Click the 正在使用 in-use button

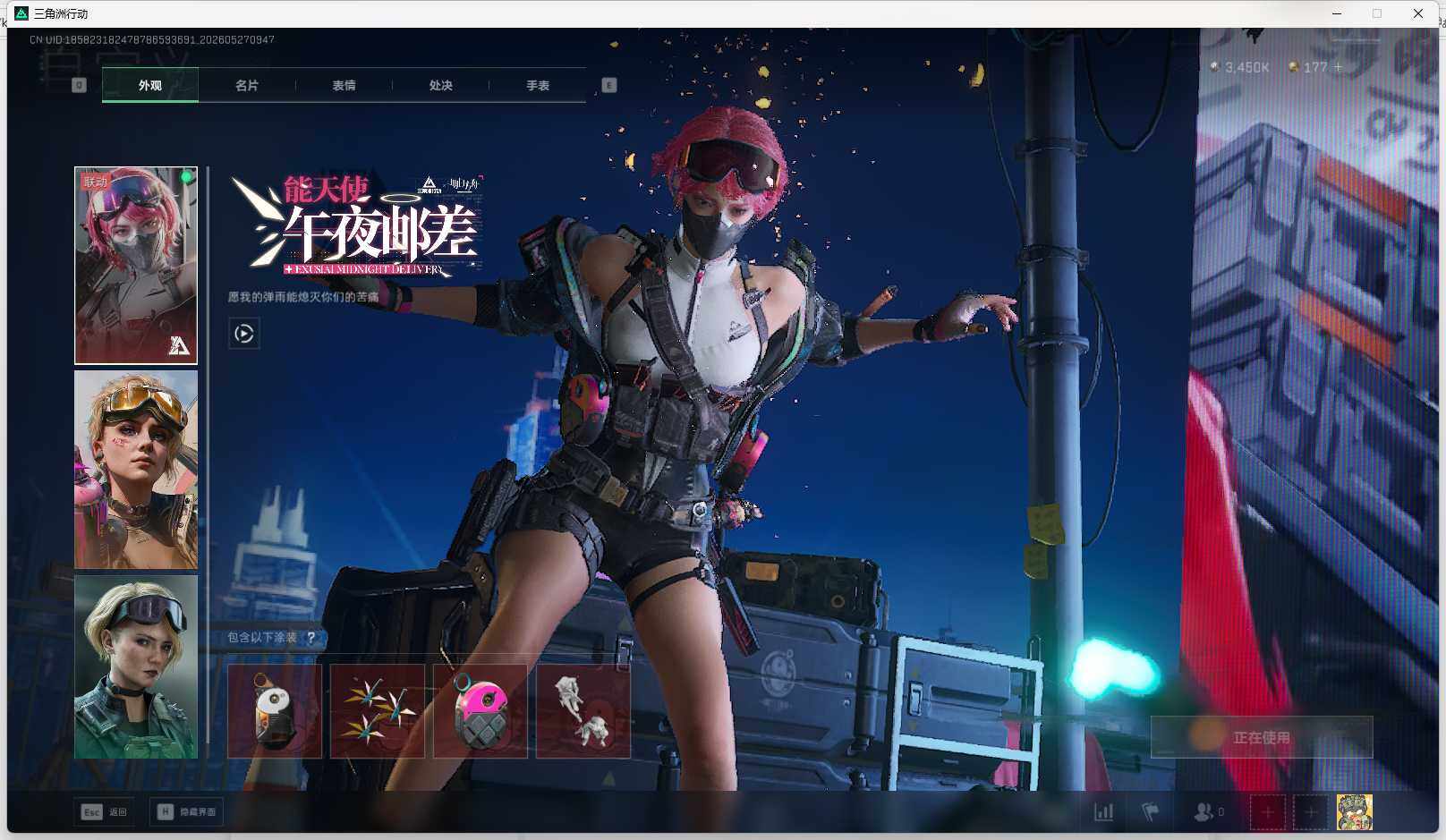[1262, 737]
